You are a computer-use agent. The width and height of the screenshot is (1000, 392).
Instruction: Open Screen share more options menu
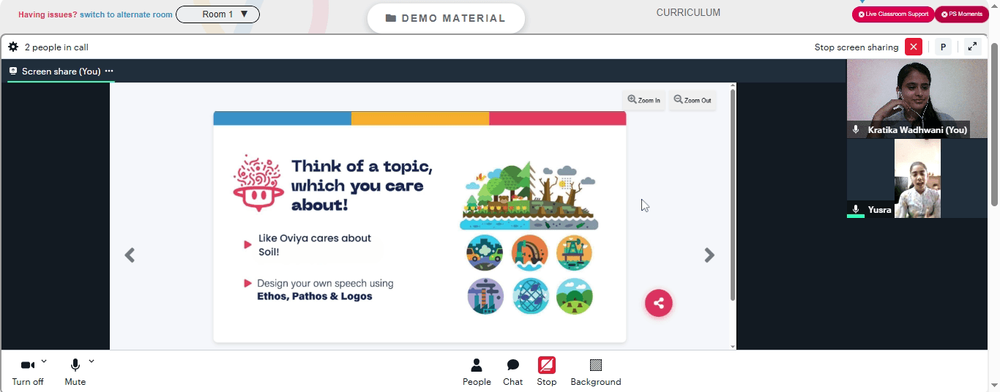[x=109, y=71]
